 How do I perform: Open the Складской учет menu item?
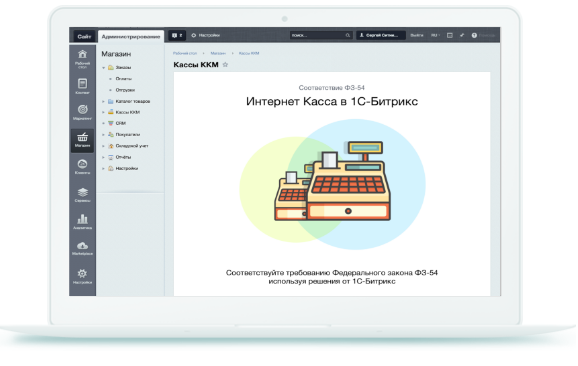(132, 146)
